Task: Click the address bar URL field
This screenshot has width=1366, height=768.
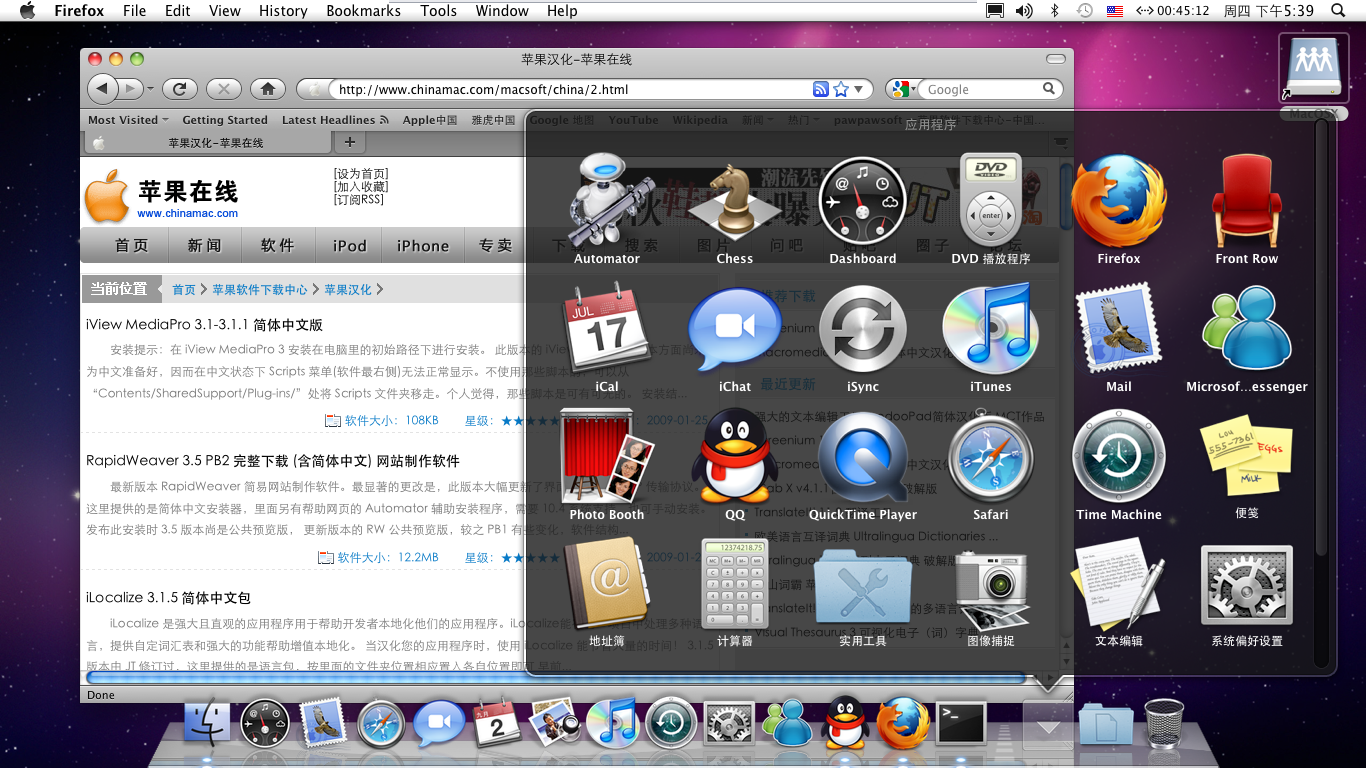Action: [572, 89]
